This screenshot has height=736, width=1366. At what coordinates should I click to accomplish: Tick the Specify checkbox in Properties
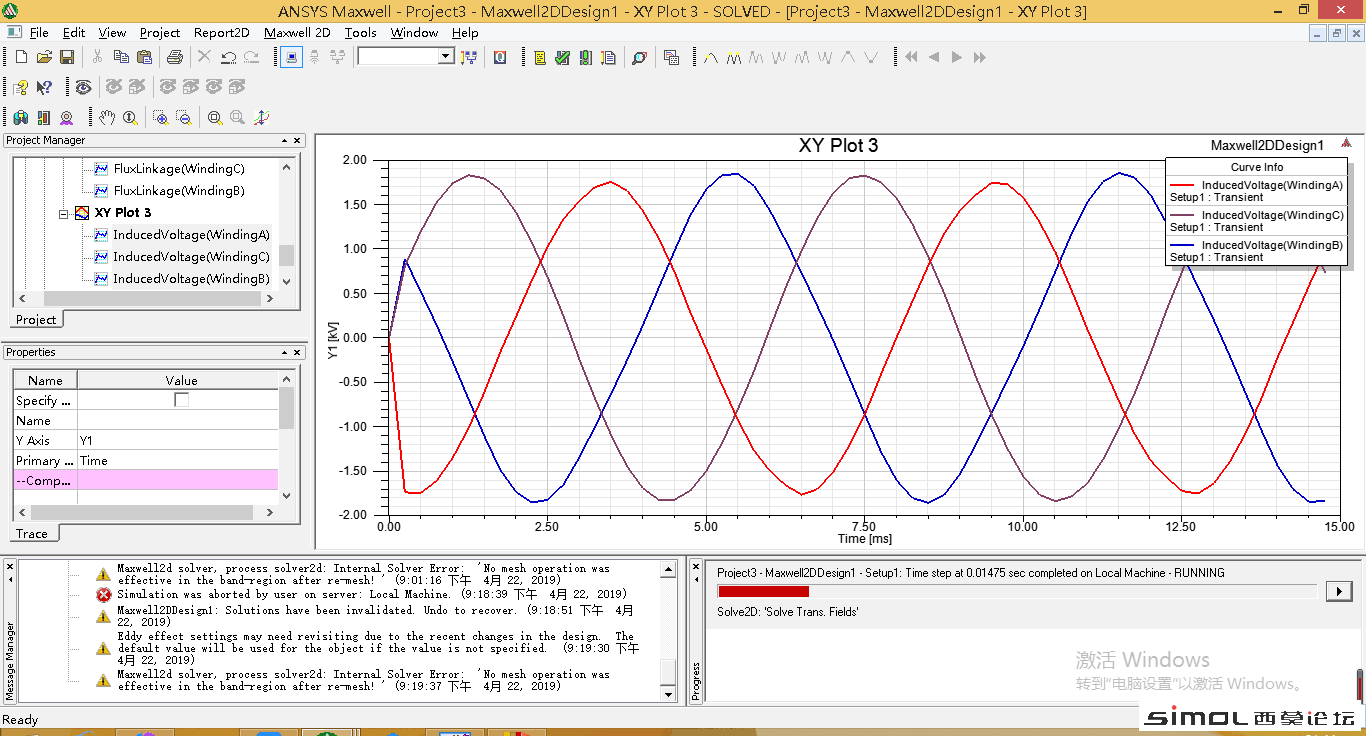pos(181,400)
